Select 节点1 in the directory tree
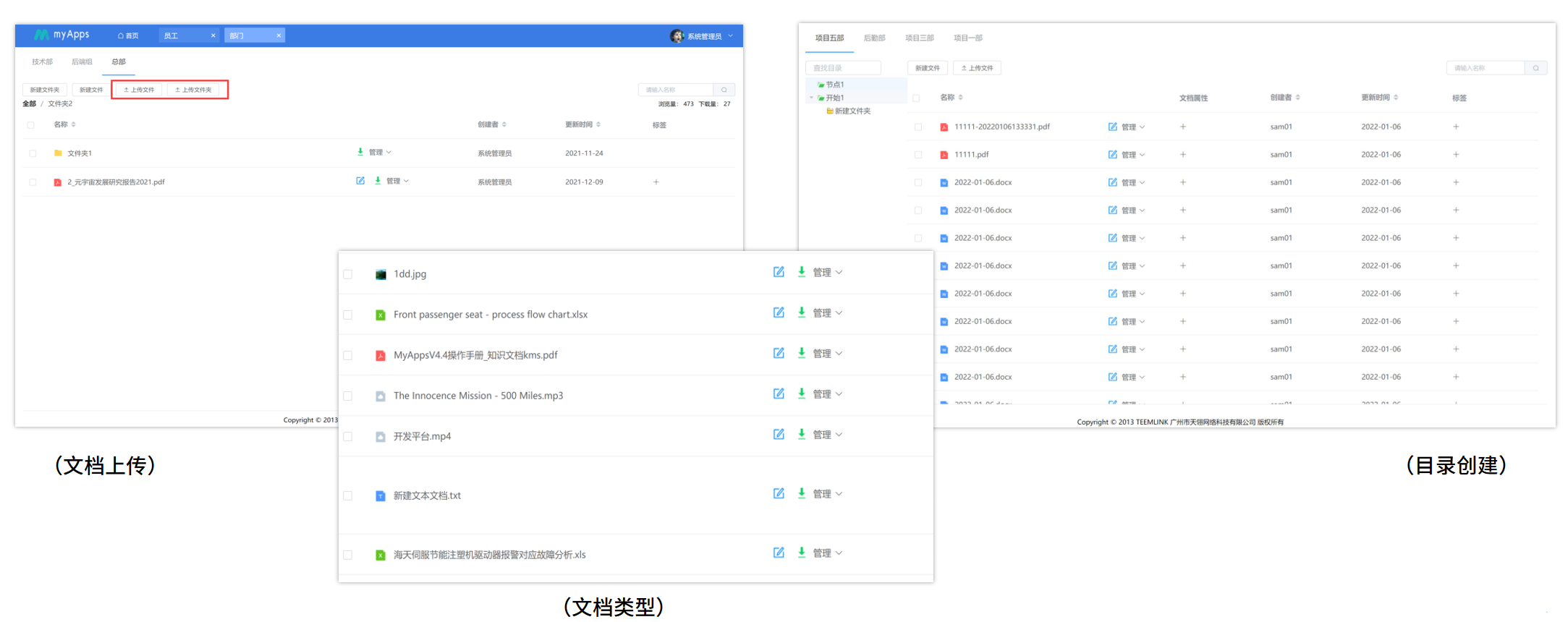Screen dimensions: 1568x622 (x=835, y=85)
